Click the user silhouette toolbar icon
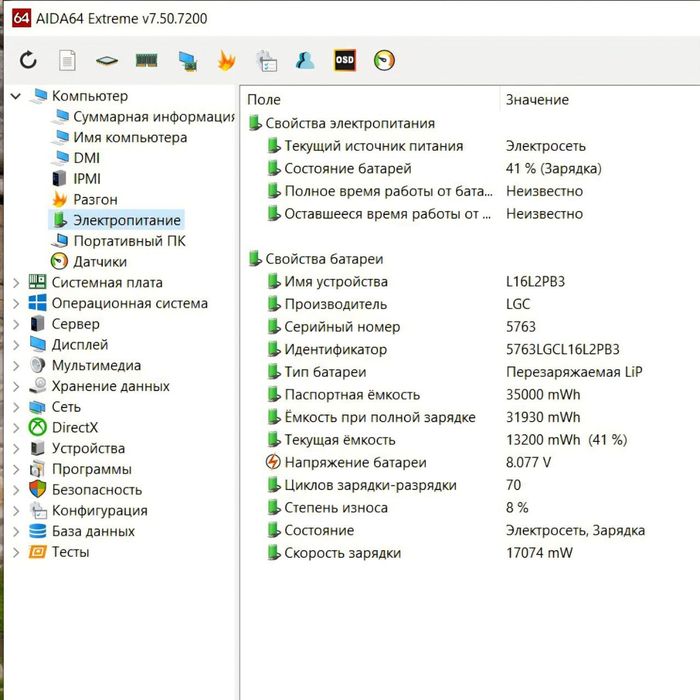The width and height of the screenshot is (700, 700). click(305, 60)
